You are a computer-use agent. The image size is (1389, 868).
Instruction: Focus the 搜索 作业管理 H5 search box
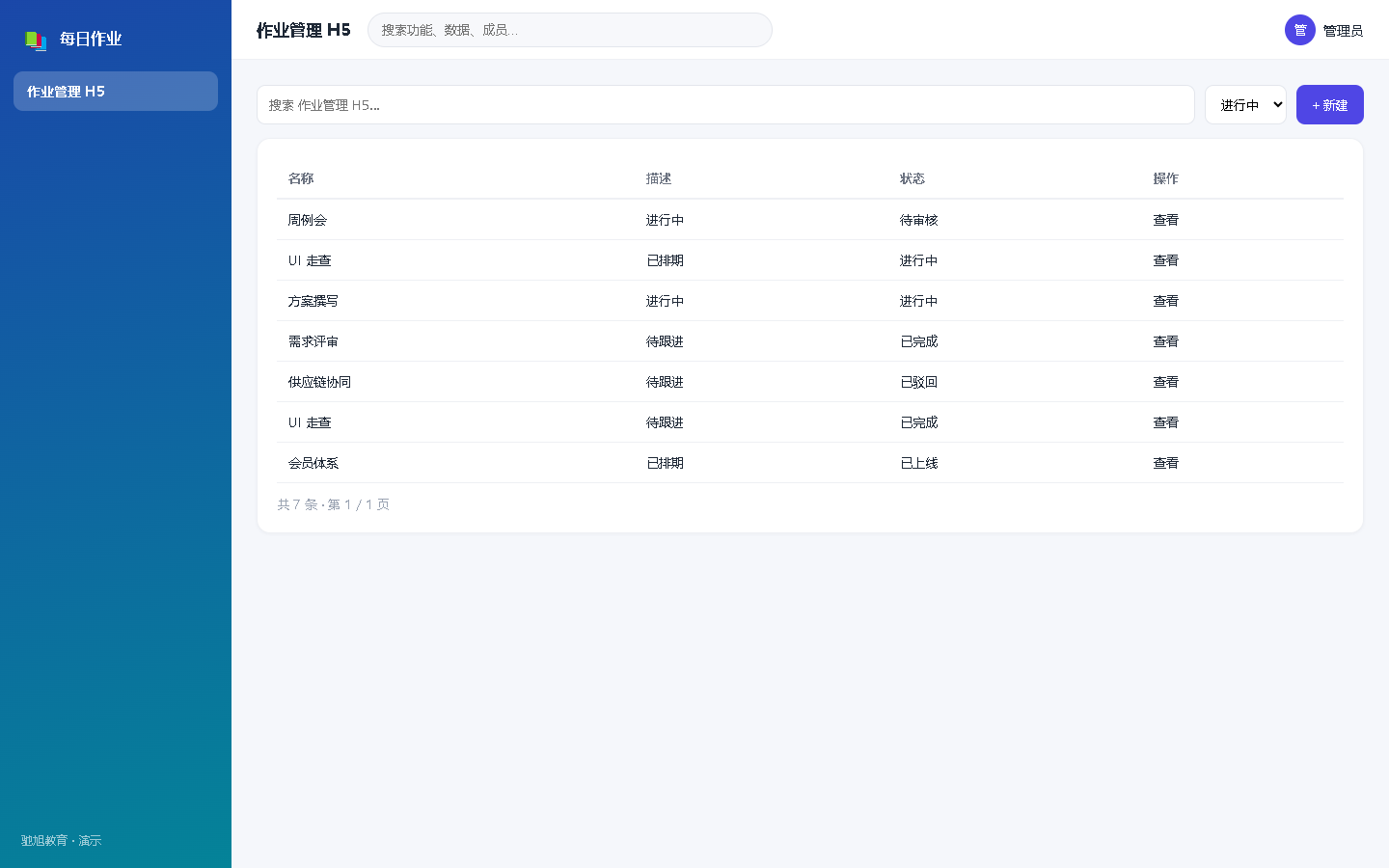725,105
